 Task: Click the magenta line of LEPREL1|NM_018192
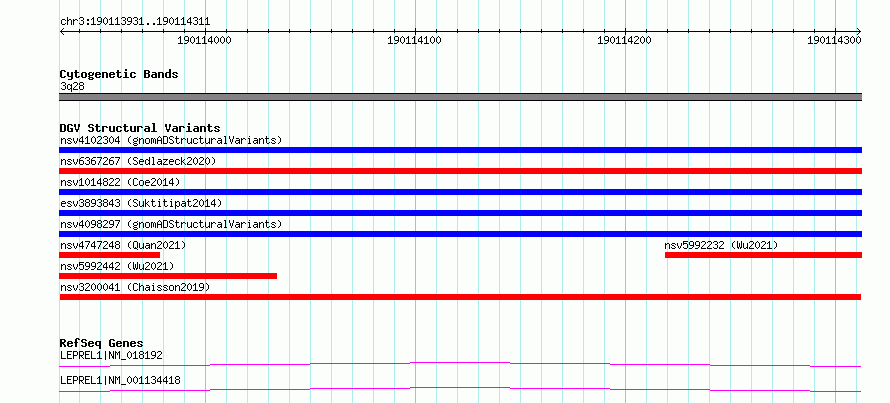point(460,364)
